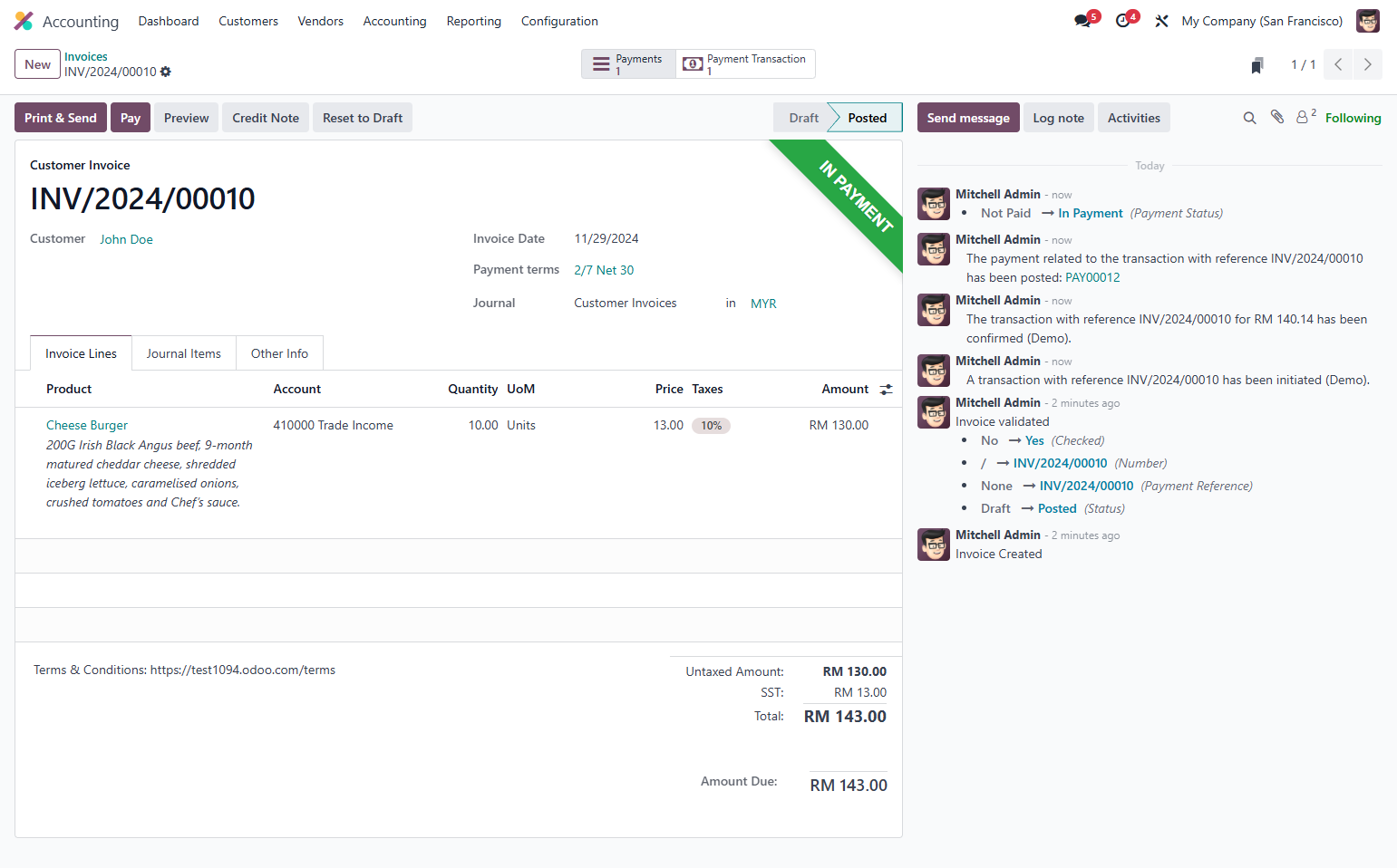Switch to the Journal Items tab

click(x=184, y=353)
